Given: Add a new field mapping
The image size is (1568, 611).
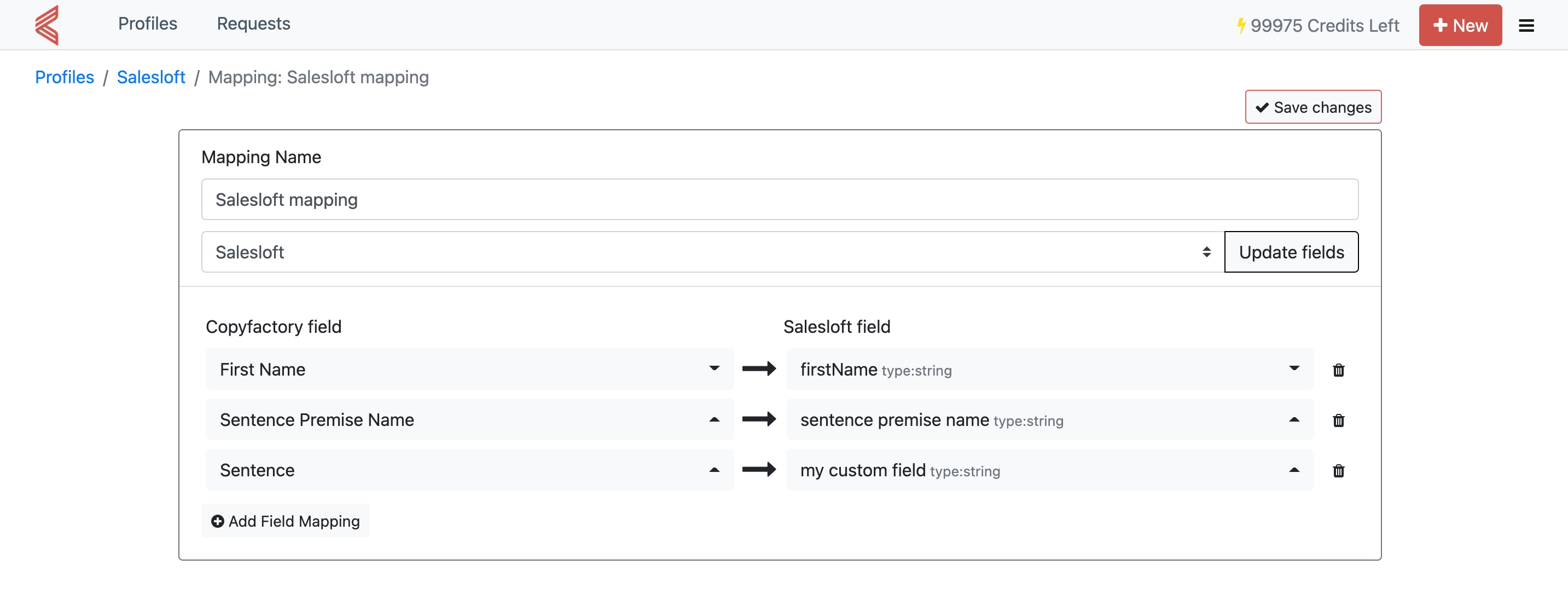Looking at the screenshot, I should 286,521.
